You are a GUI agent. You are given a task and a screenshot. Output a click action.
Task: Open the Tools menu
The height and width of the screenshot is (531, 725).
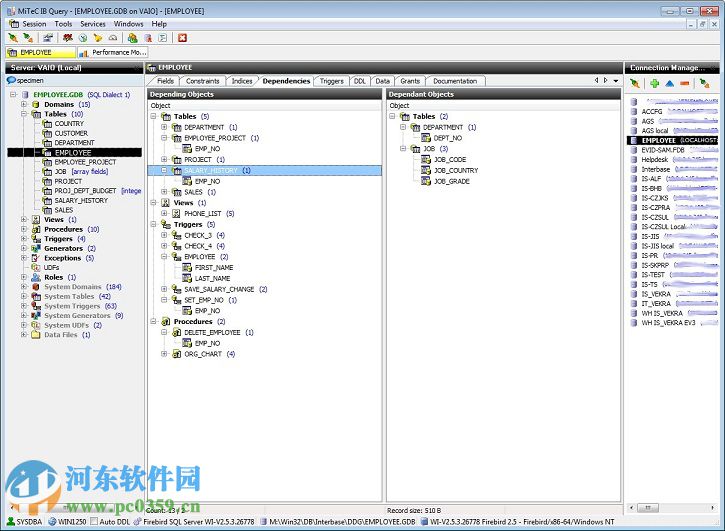tap(63, 24)
